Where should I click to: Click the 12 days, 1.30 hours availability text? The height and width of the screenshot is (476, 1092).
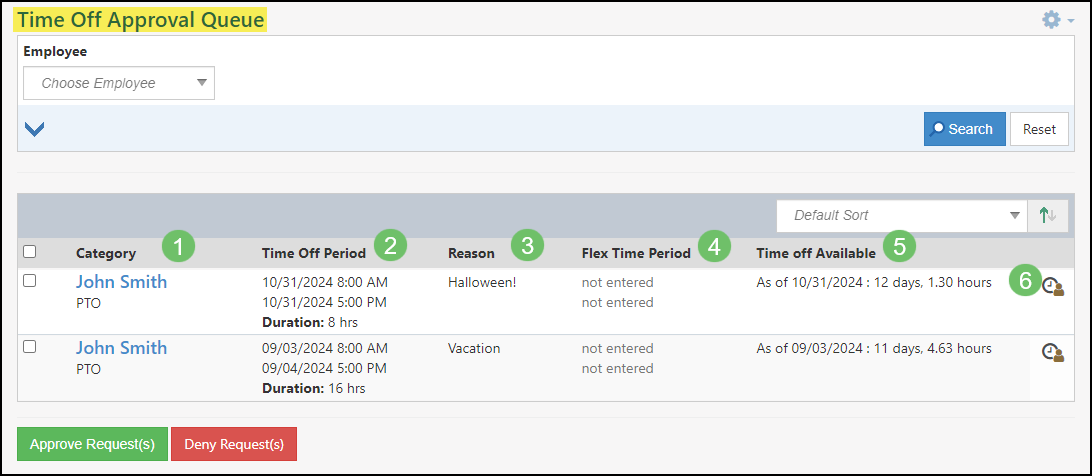tap(933, 282)
